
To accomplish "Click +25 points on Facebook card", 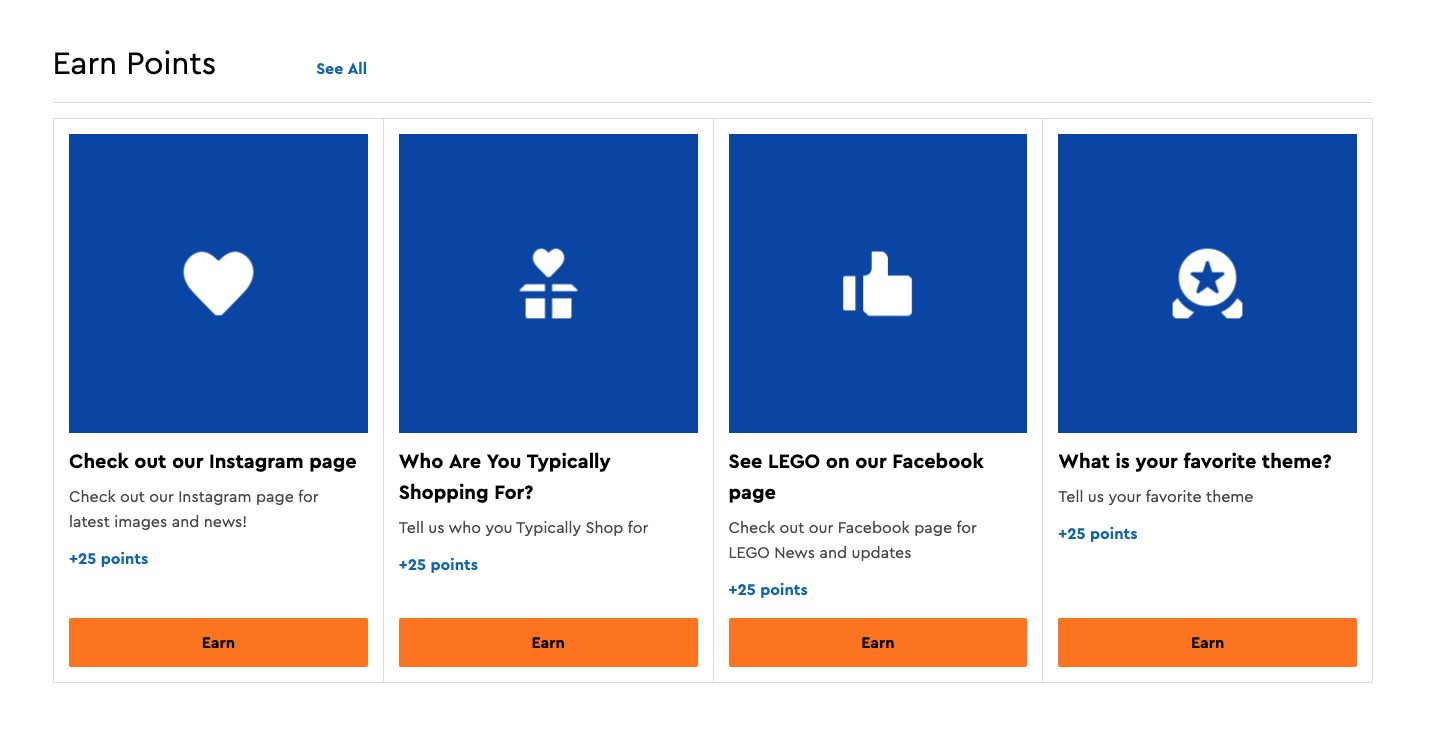I will click(768, 590).
